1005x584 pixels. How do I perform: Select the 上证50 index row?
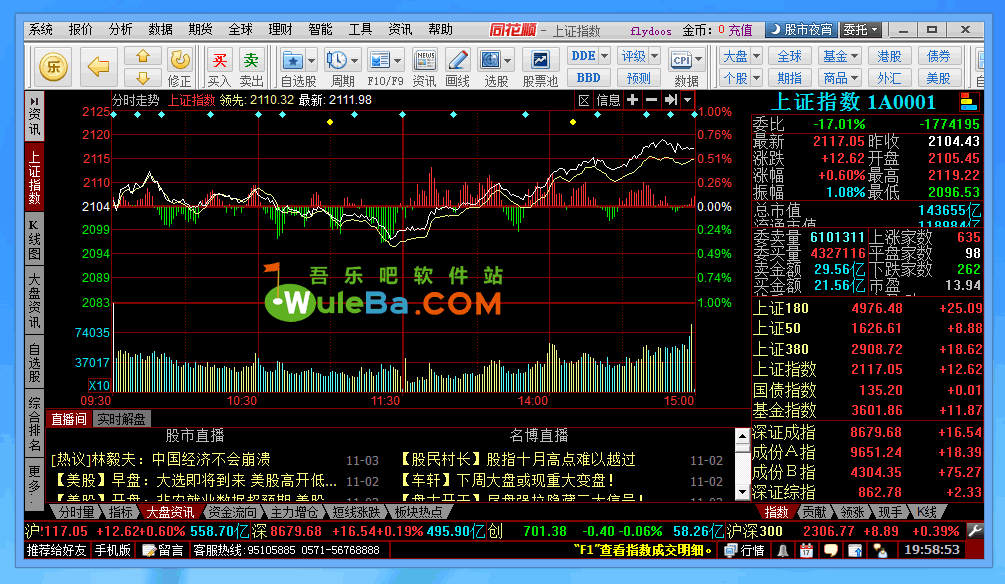click(867, 328)
